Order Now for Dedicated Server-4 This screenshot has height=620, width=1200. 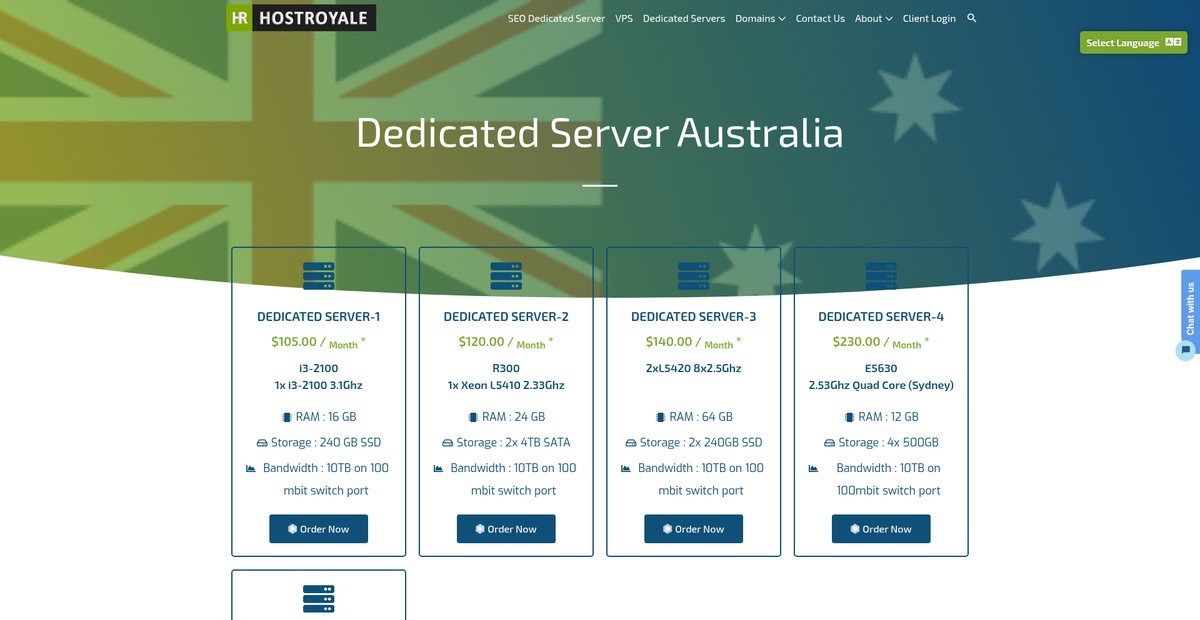pyautogui.click(x=881, y=529)
